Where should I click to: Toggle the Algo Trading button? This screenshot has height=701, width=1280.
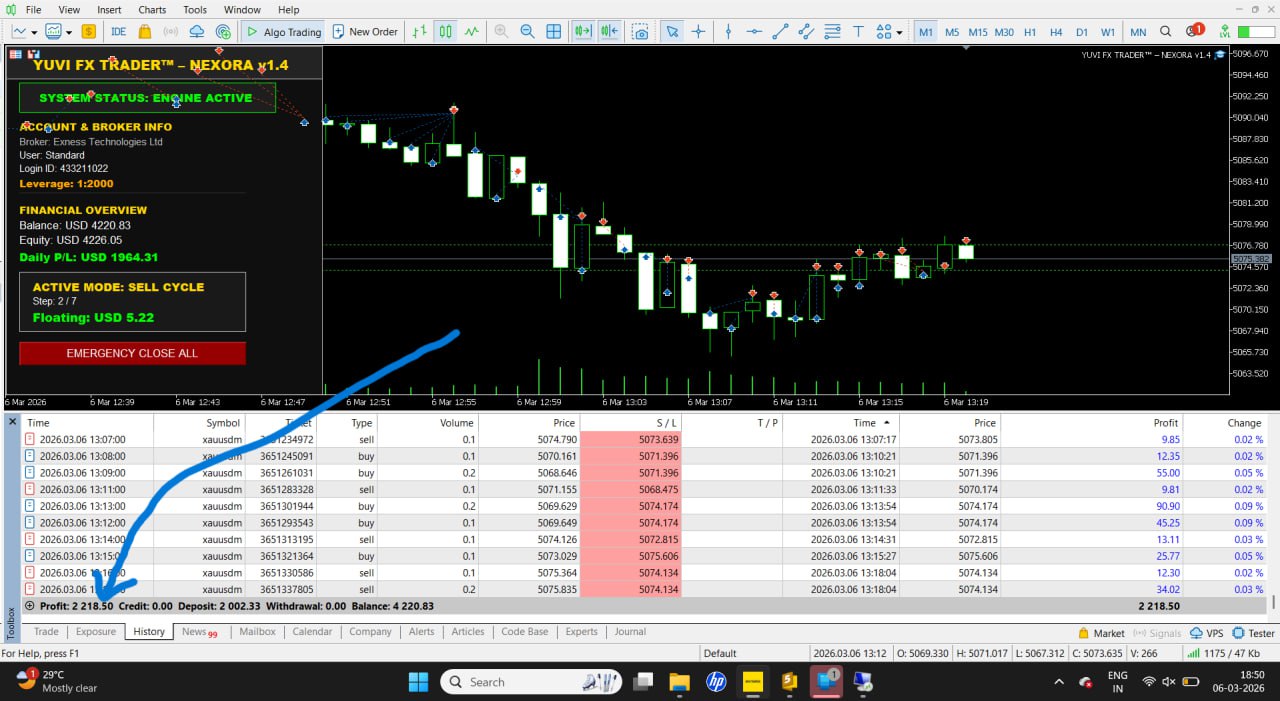(283, 32)
